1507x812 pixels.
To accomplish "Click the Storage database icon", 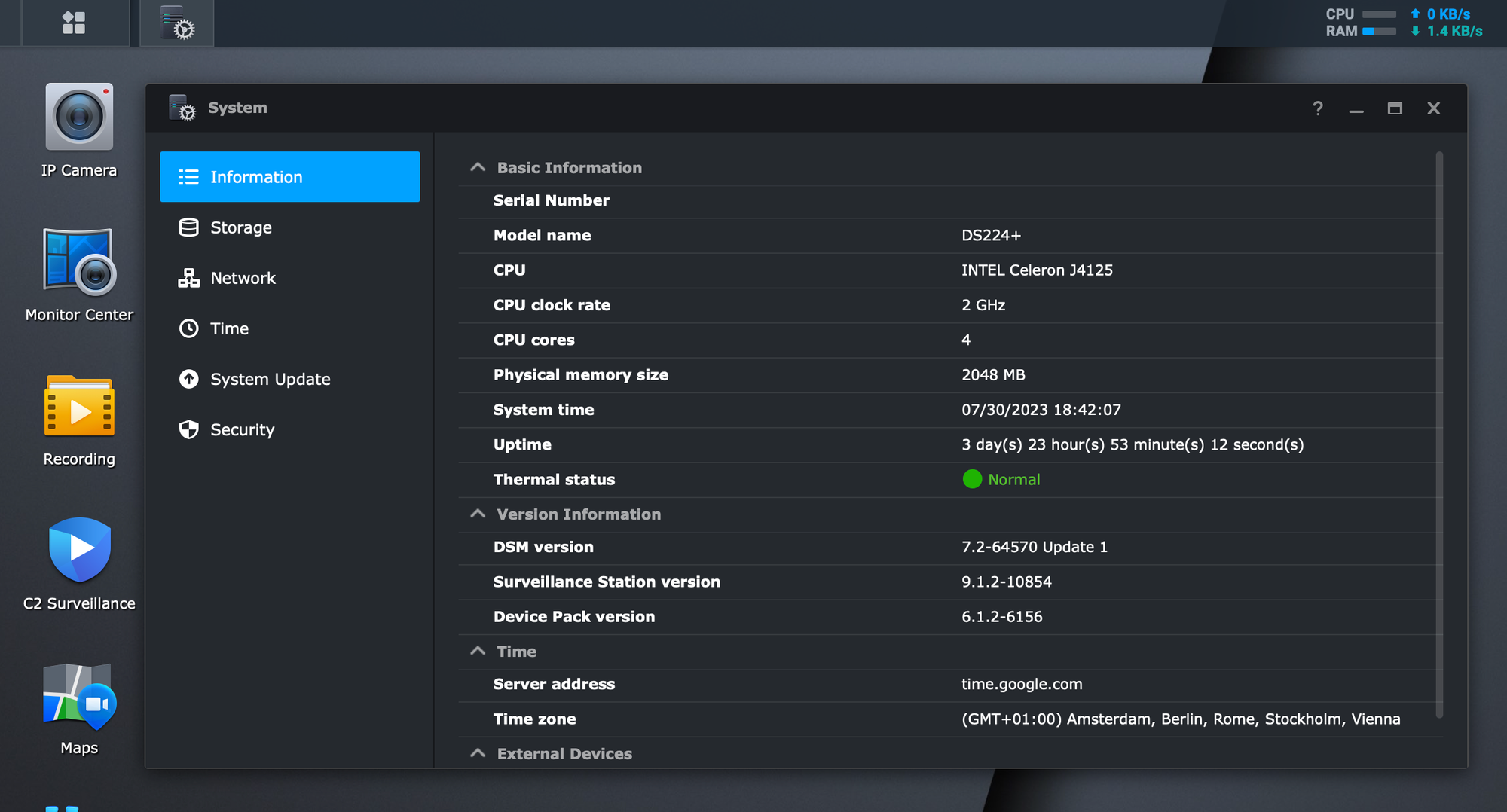I will [x=188, y=227].
